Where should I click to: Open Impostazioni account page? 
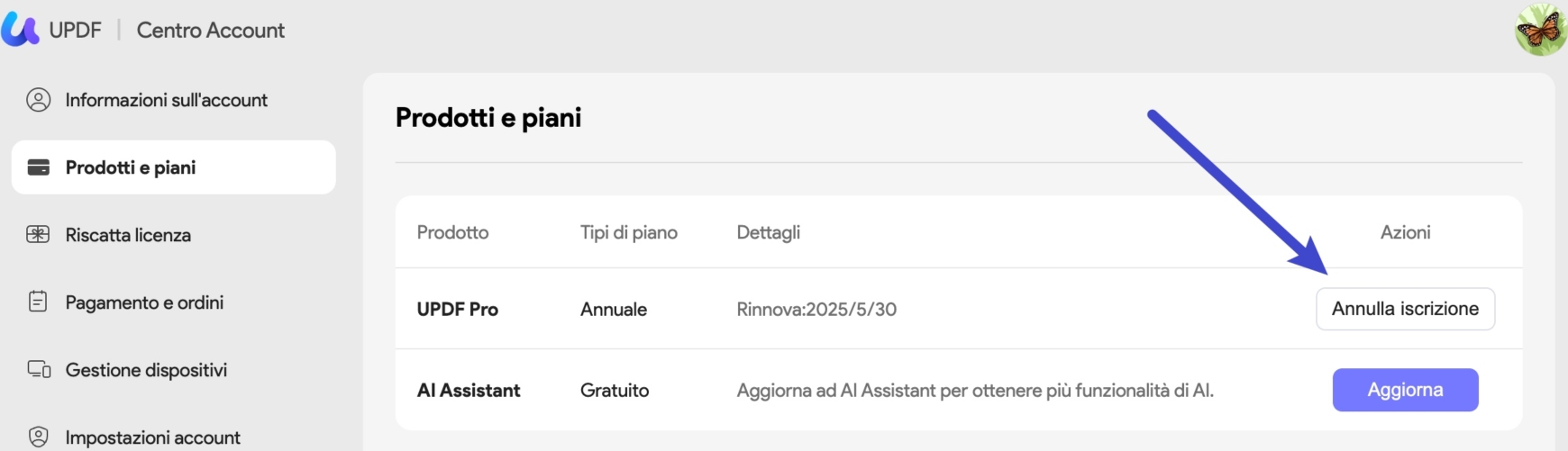tap(174, 437)
